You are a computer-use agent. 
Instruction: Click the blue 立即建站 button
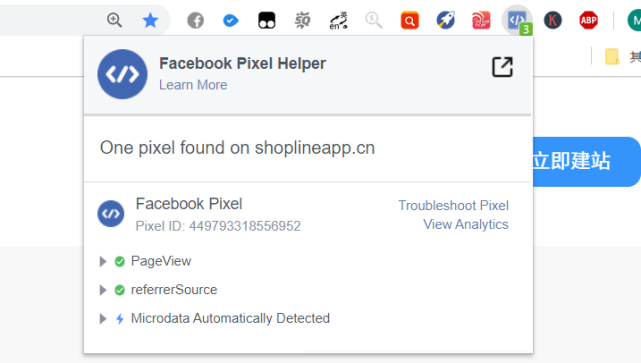point(587,161)
